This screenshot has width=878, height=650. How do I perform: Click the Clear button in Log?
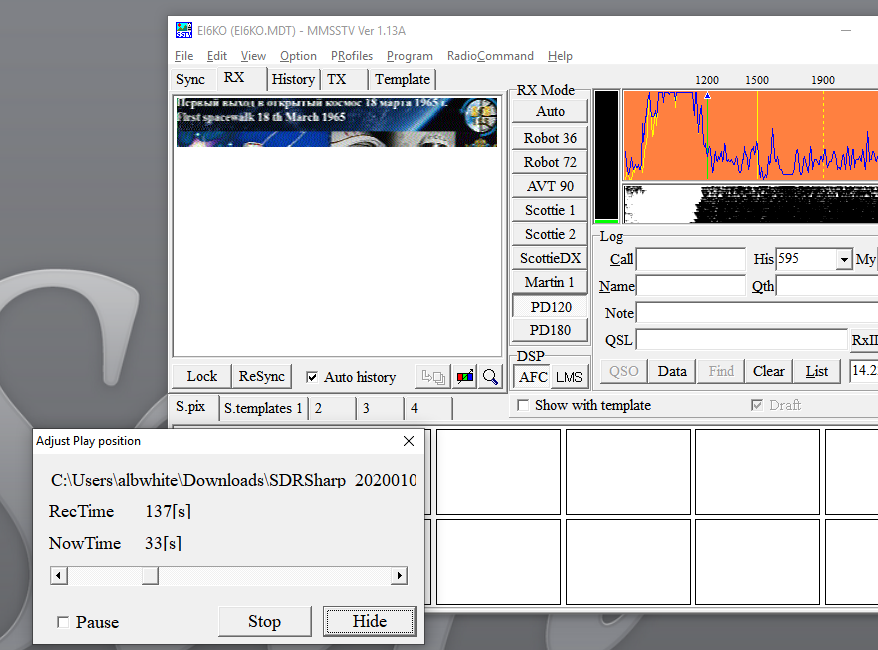[x=768, y=371]
